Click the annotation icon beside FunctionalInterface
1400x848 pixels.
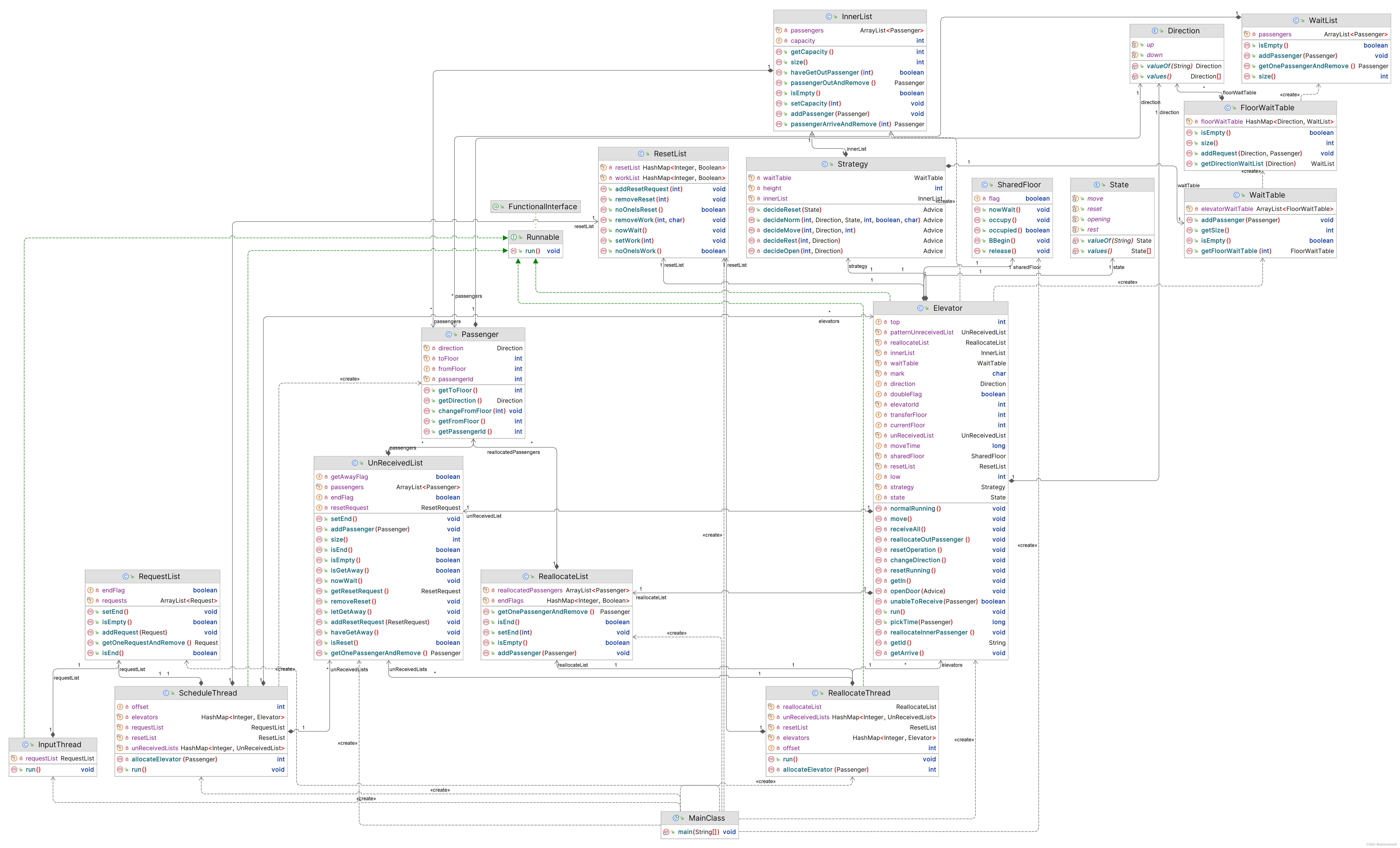(495, 207)
